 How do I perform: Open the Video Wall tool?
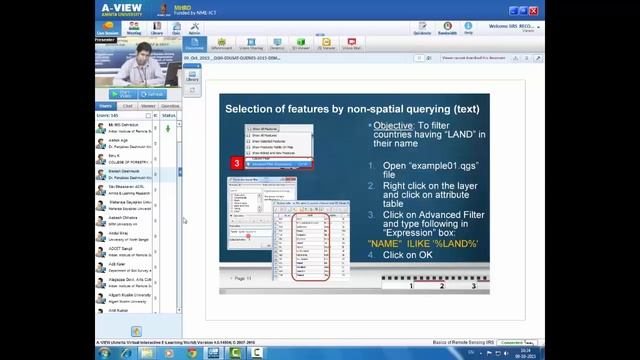(x=351, y=44)
